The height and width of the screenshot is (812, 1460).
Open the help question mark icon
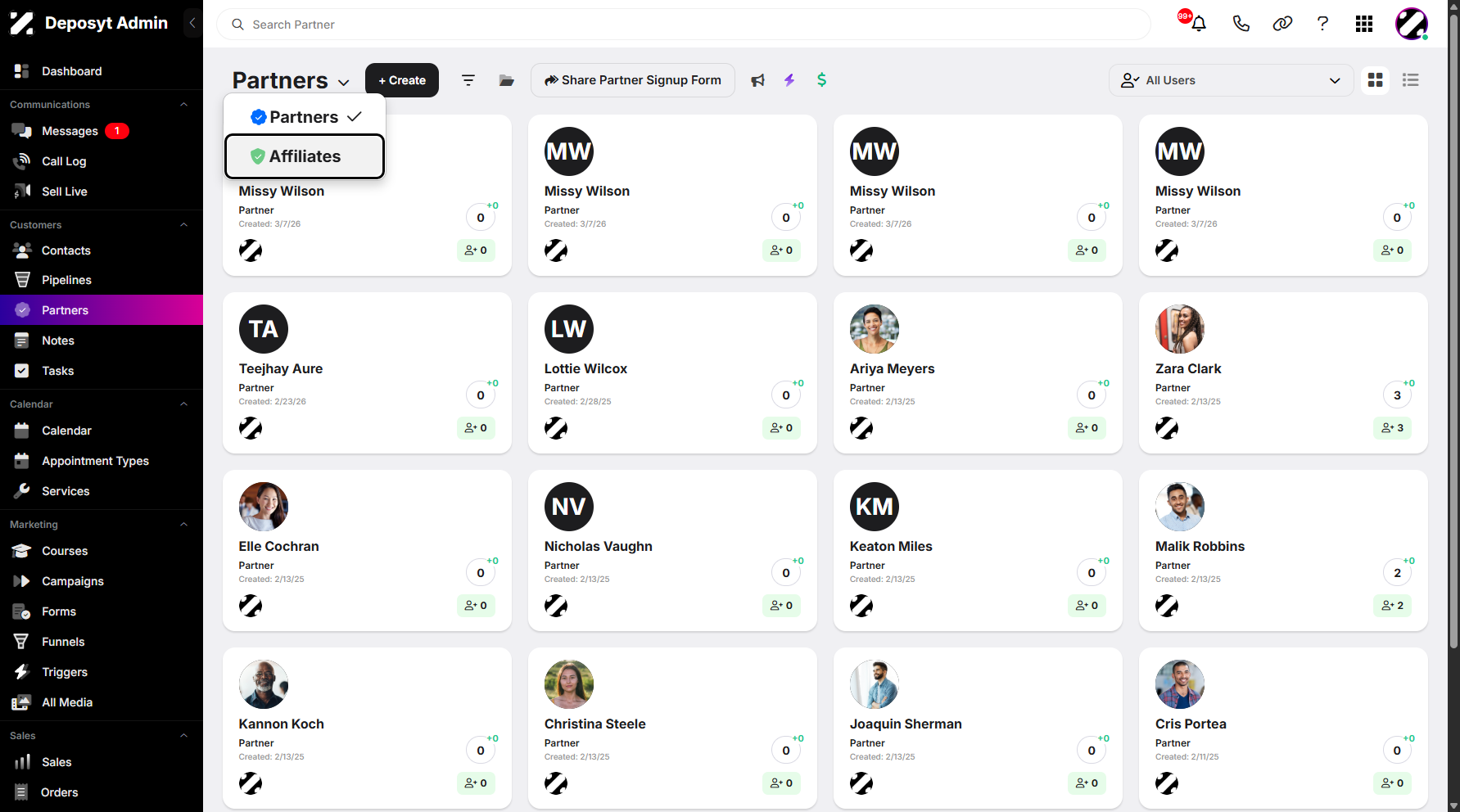coord(1322,24)
